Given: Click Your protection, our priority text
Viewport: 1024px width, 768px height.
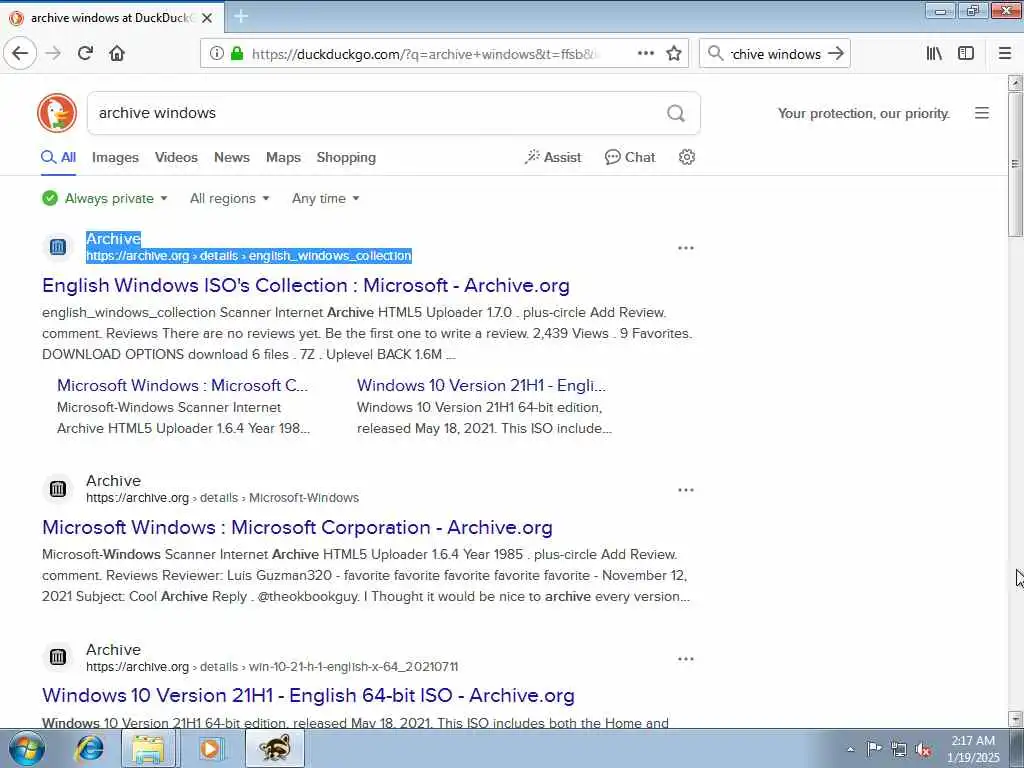Looking at the screenshot, I should [863, 114].
